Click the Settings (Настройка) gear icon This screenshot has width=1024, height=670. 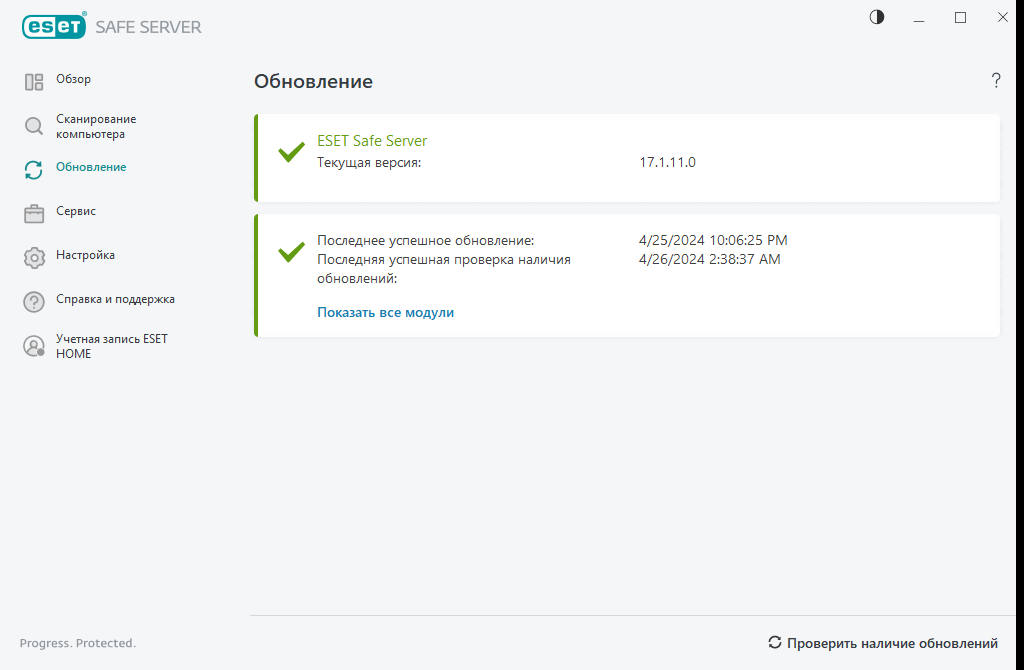tap(34, 257)
